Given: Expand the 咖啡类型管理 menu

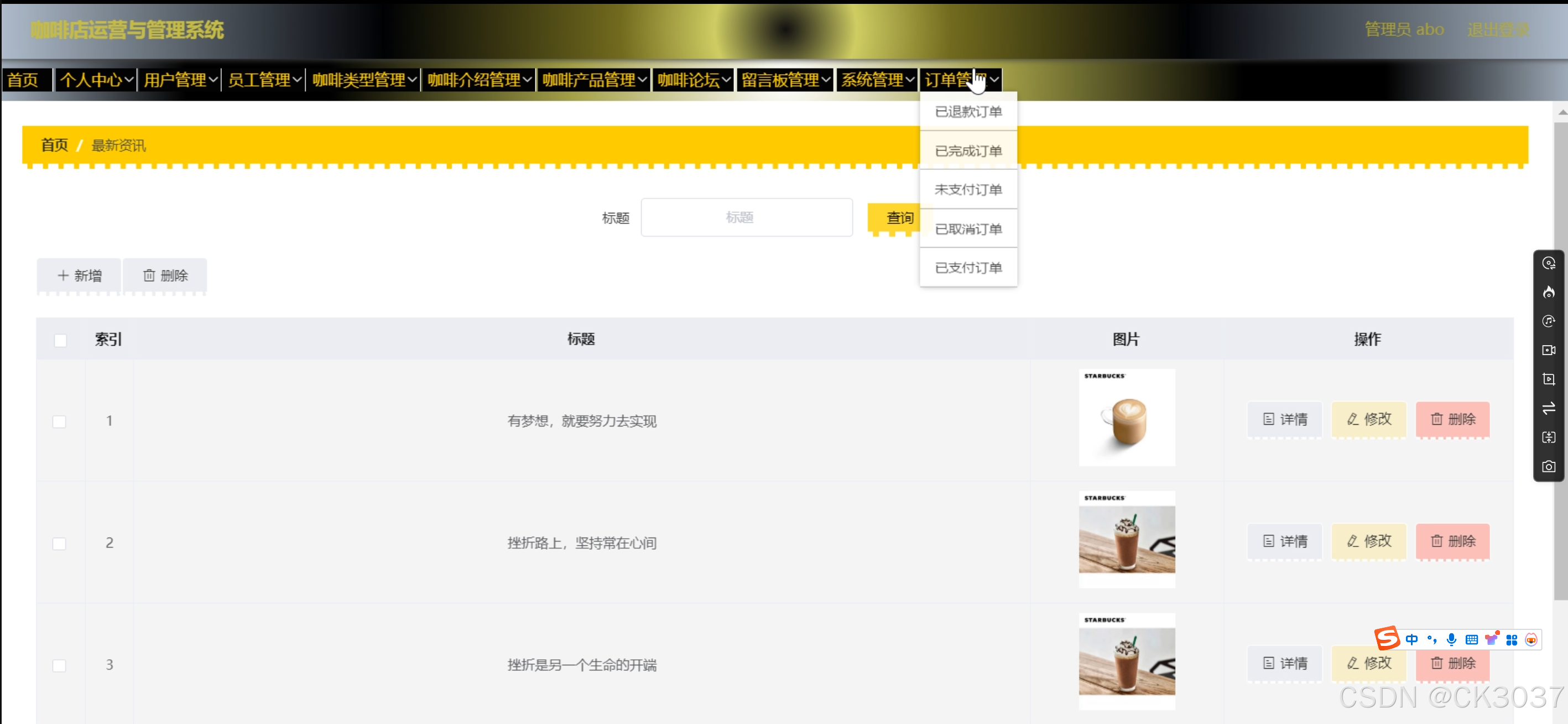Looking at the screenshot, I should tap(364, 80).
